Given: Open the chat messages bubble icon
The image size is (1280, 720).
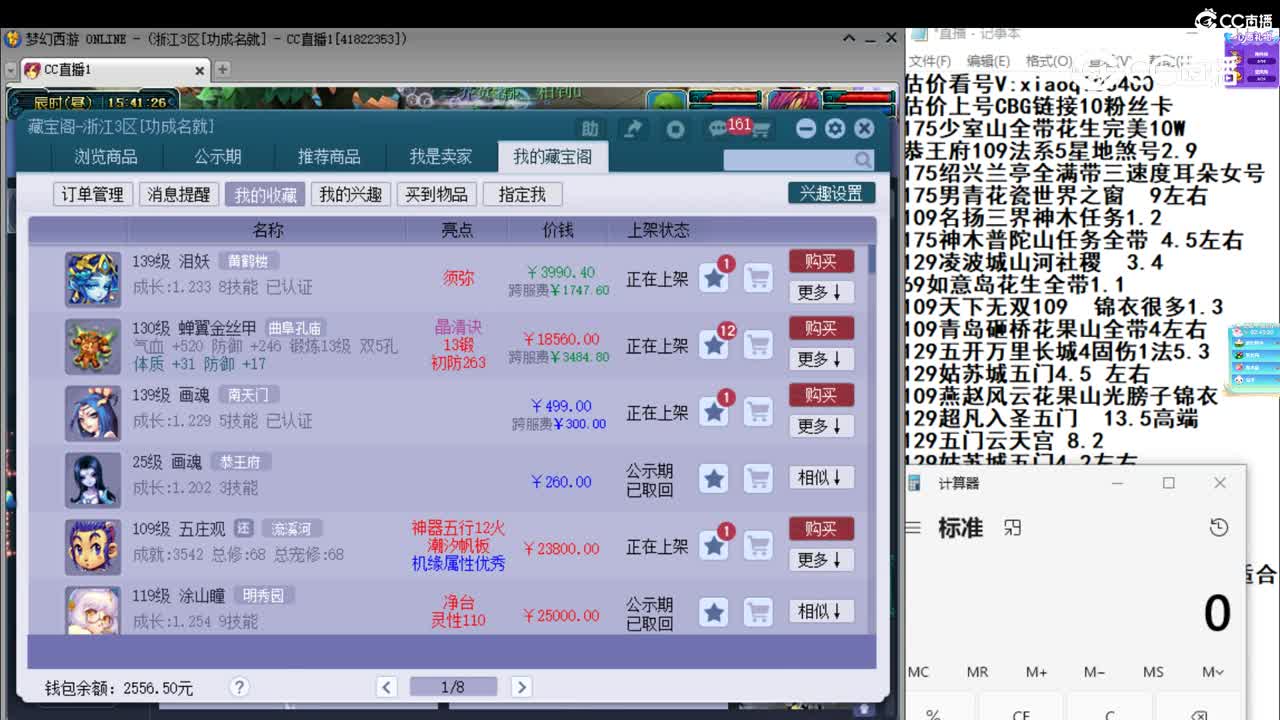Looking at the screenshot, I should (x=717, y=129).
